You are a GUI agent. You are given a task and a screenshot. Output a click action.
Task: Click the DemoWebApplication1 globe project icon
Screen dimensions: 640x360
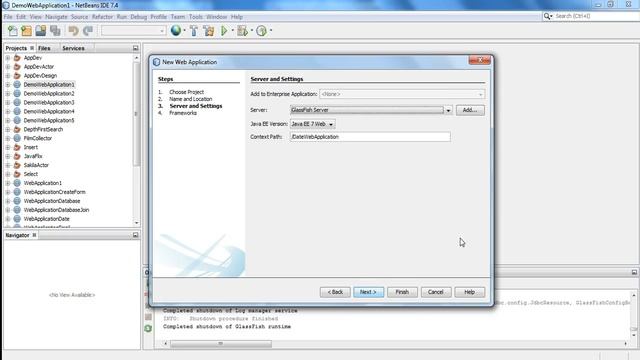[17, 84]
